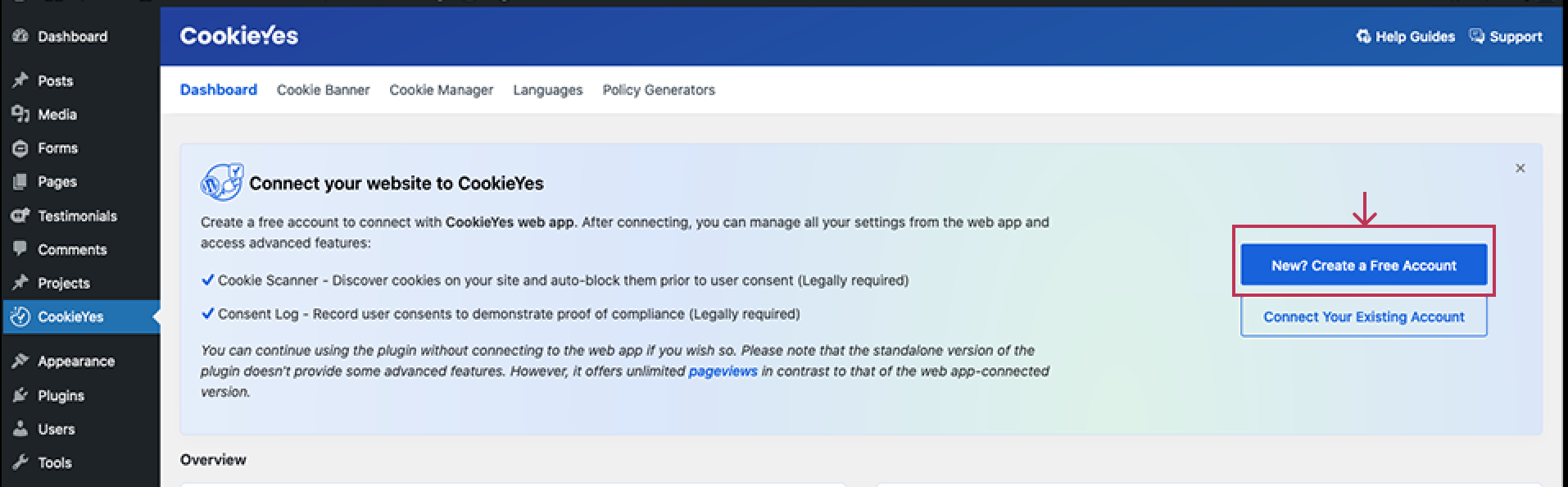Click New? Create a Free Account button
The width and height of the screenshot is (1568, 487).
click(1363, 265)
